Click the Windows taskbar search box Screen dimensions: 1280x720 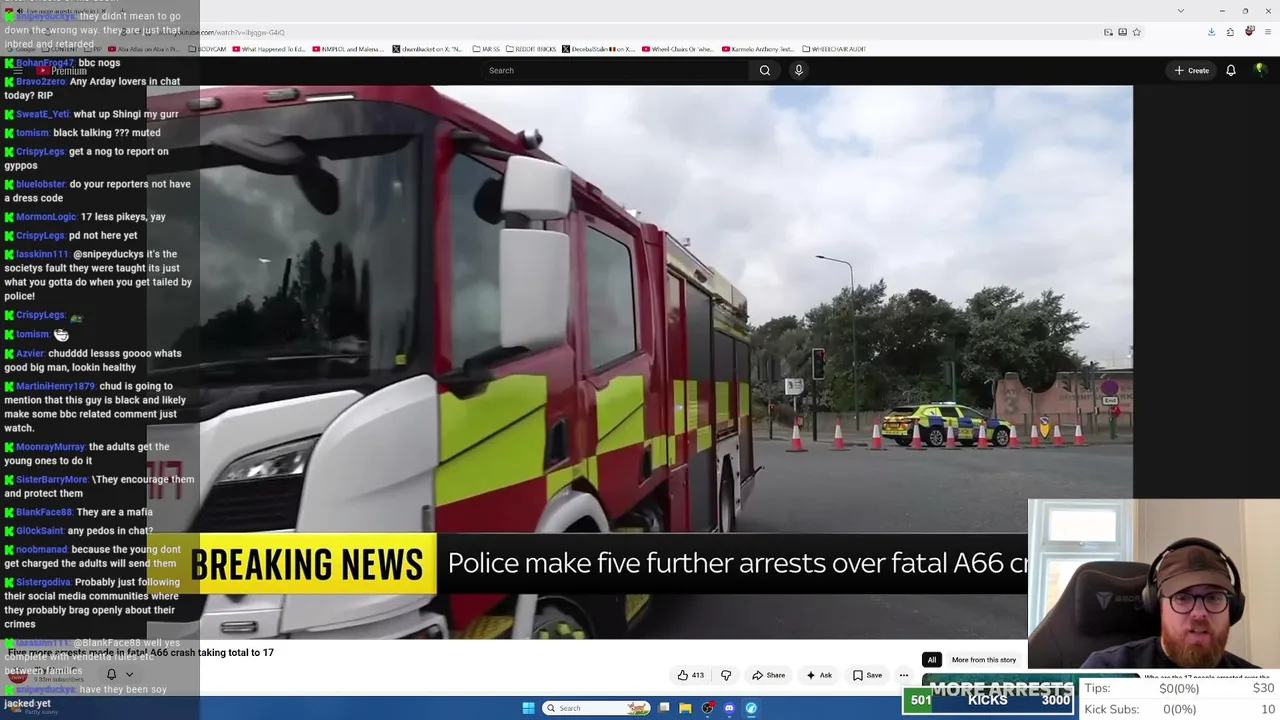(597, 708)
